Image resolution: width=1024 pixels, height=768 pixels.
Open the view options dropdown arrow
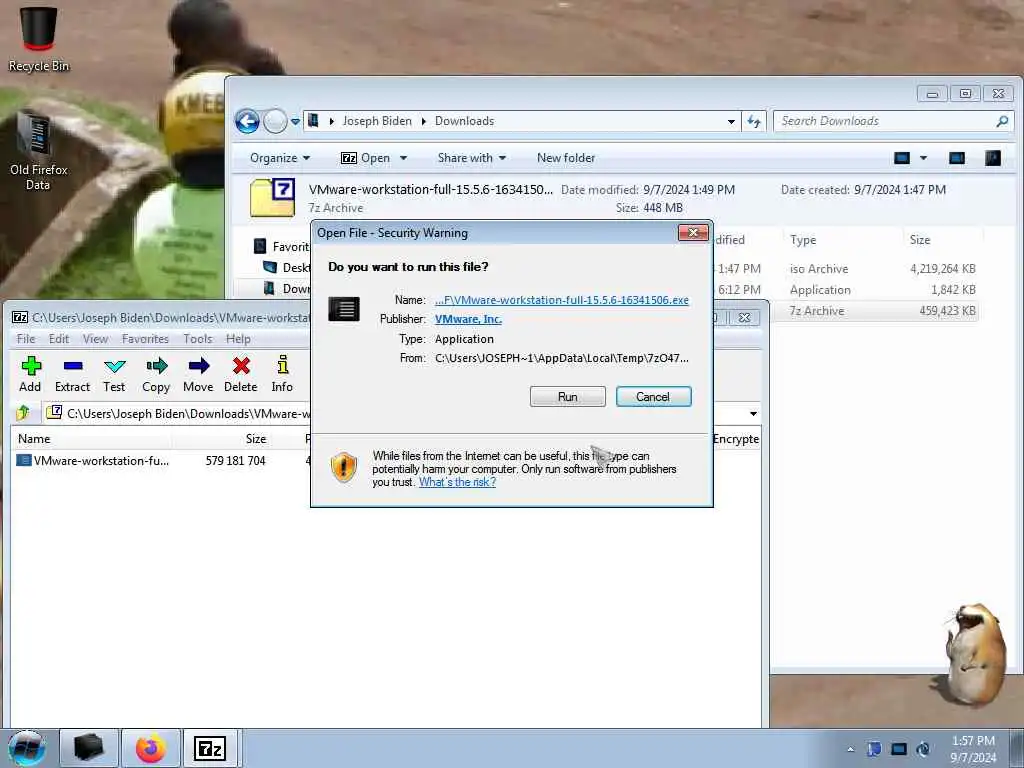click(x=923, y=158)
